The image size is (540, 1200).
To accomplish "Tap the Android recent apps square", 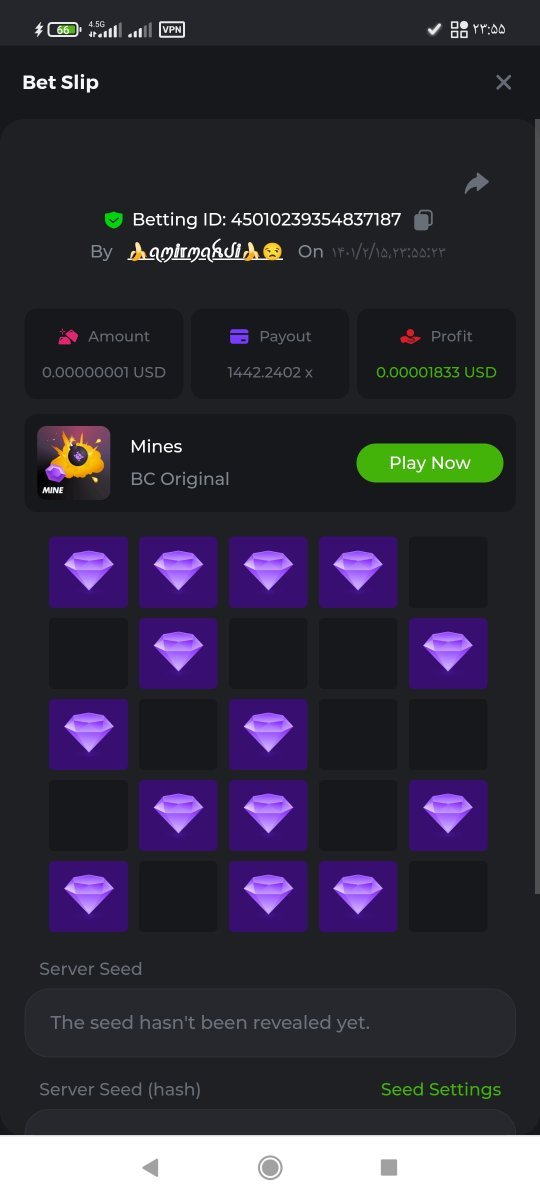I will [389, 1167].
